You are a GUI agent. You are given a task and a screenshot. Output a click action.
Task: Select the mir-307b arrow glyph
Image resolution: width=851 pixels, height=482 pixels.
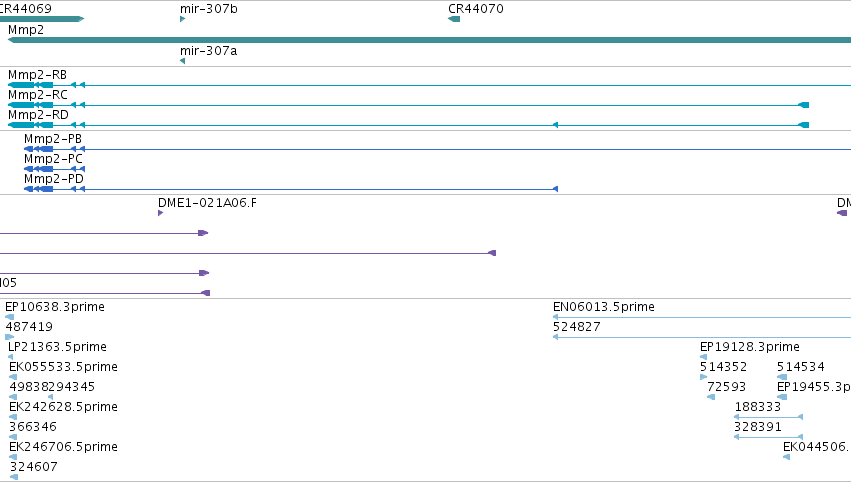point(183,19)
